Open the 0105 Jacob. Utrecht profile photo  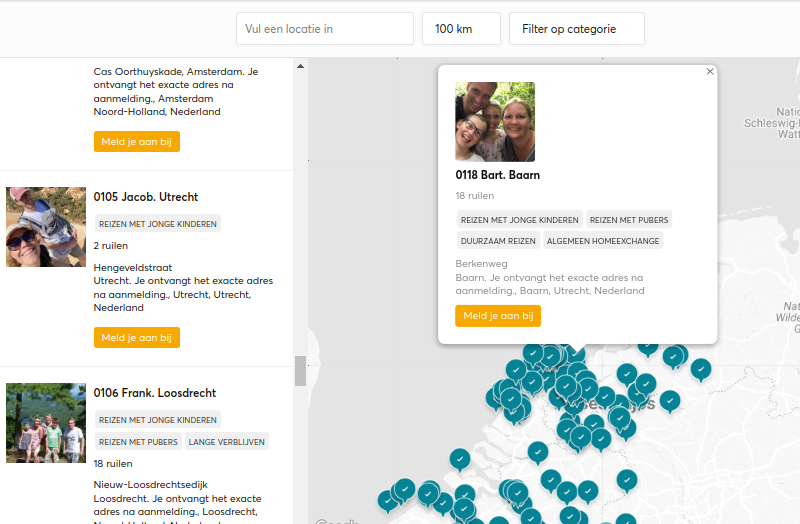click(x=46, y=227)
